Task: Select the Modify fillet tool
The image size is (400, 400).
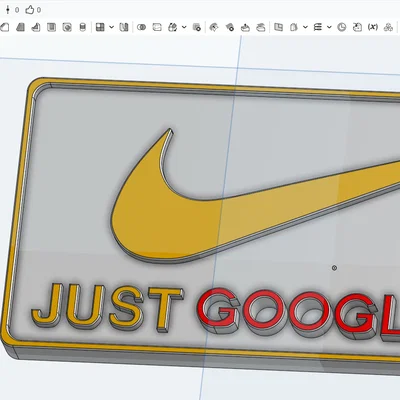Action: pos(214,27)
